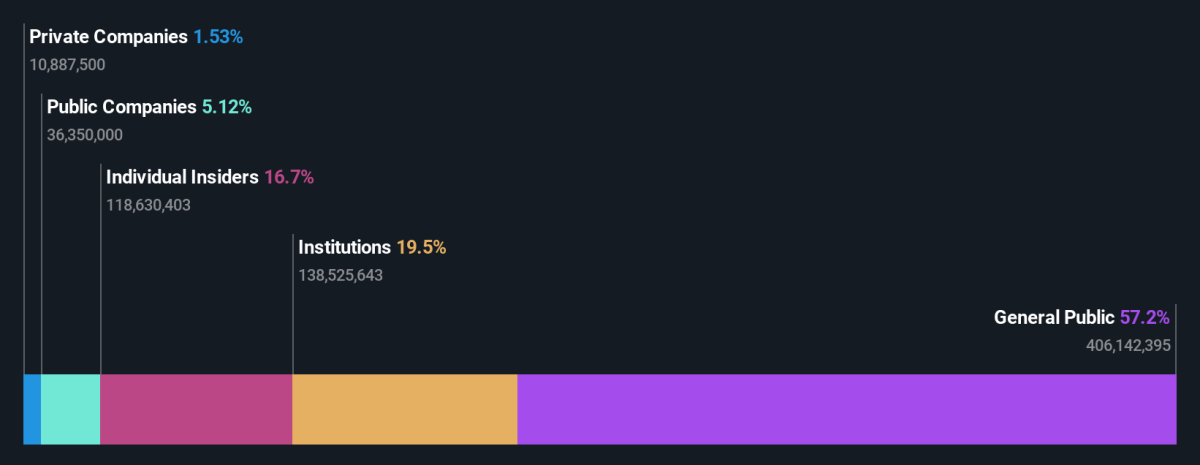This screenshot has width=1200, height=465.
Task: Click the 57.2% percentage value
Action: pyautogui.click(x=1145, y=317)
